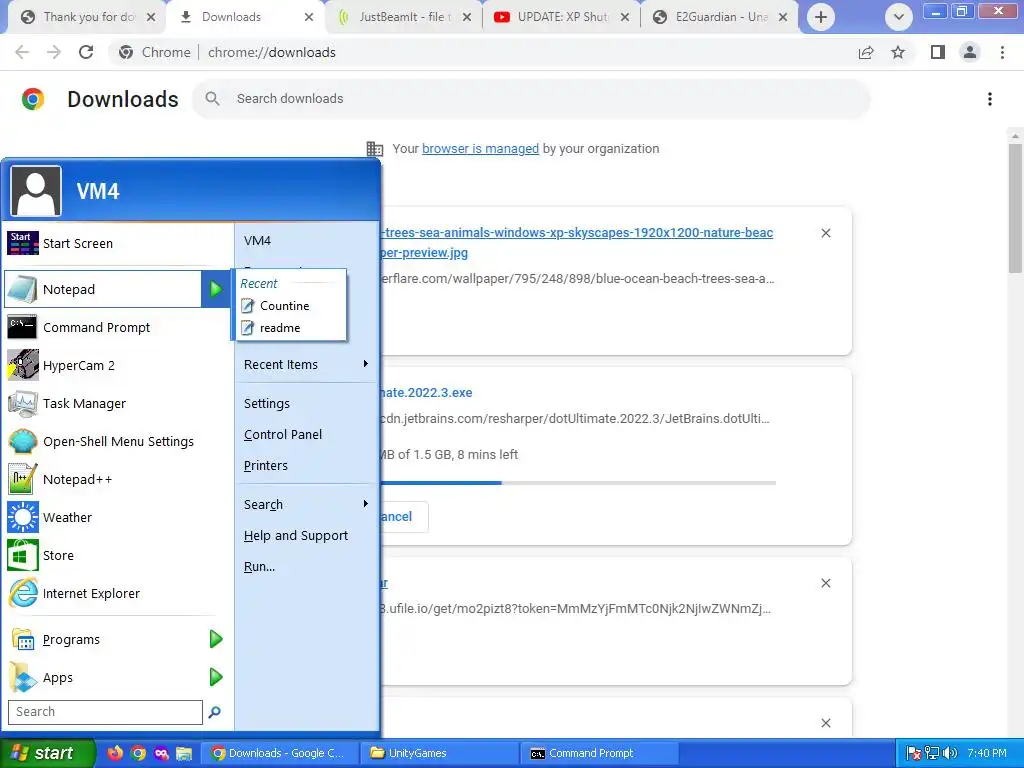Switch to Thank you for downloading tab
The width and height of the screenshot is (1024, 768).
(86, 17)
